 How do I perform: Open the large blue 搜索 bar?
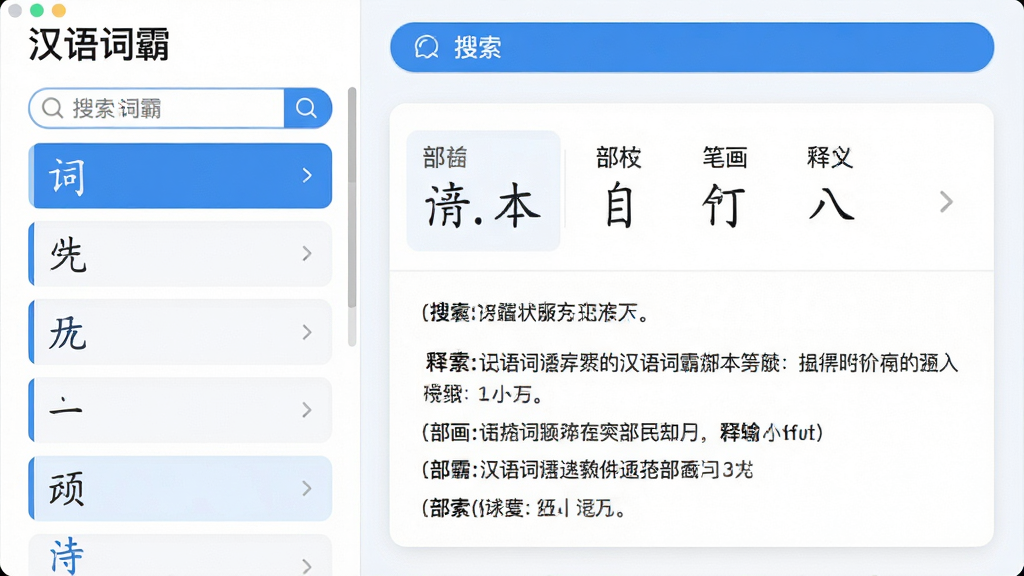(x=692, y=47)
